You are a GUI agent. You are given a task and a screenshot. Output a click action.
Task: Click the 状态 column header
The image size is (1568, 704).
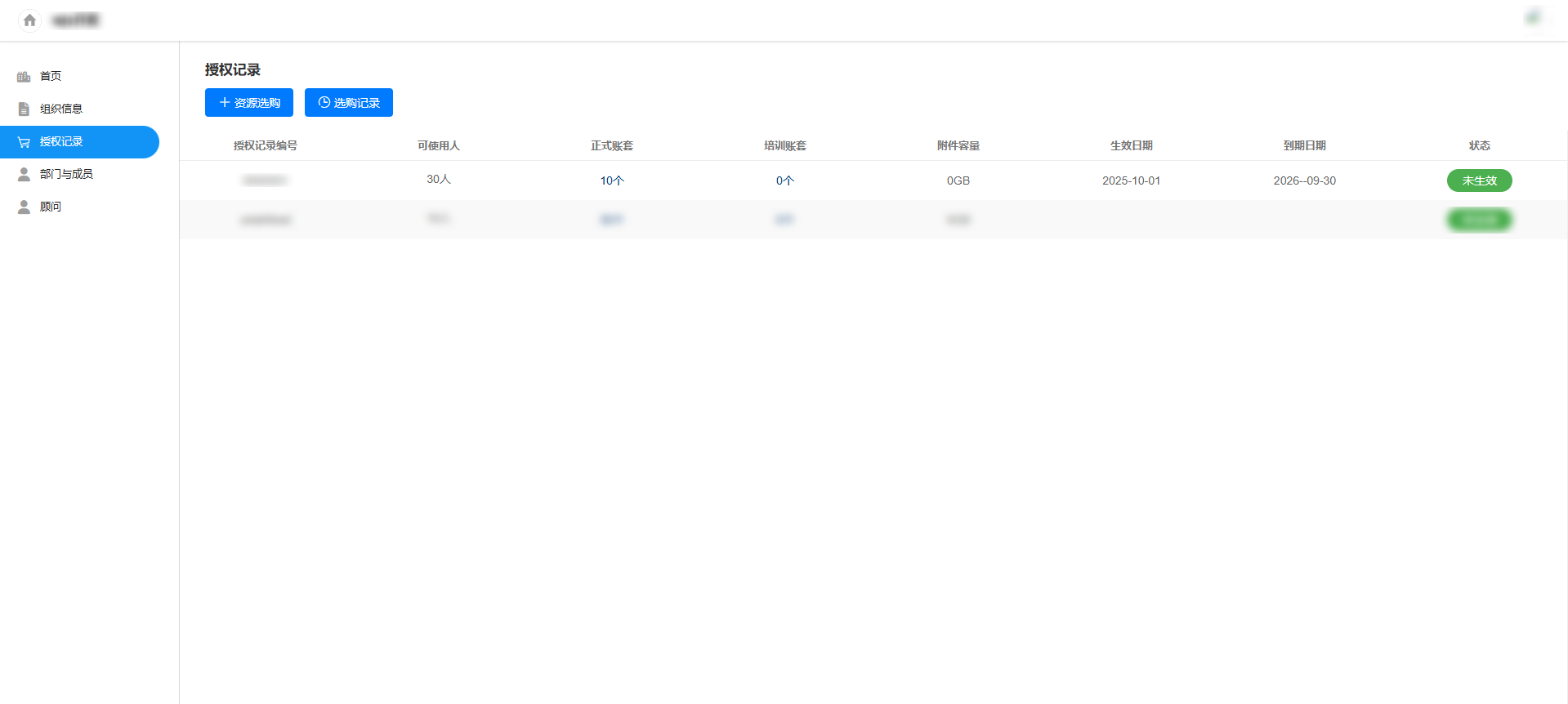click(1479, 145)
